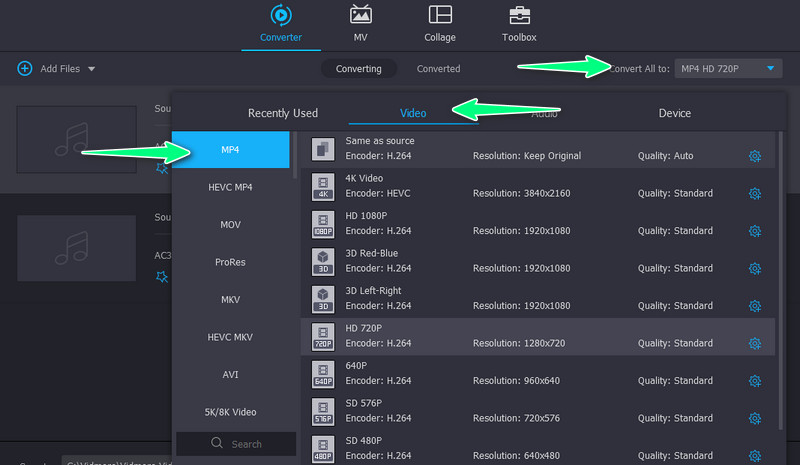
Task: Open settings gear for Same as source
Action: click(x=755, y=156)
